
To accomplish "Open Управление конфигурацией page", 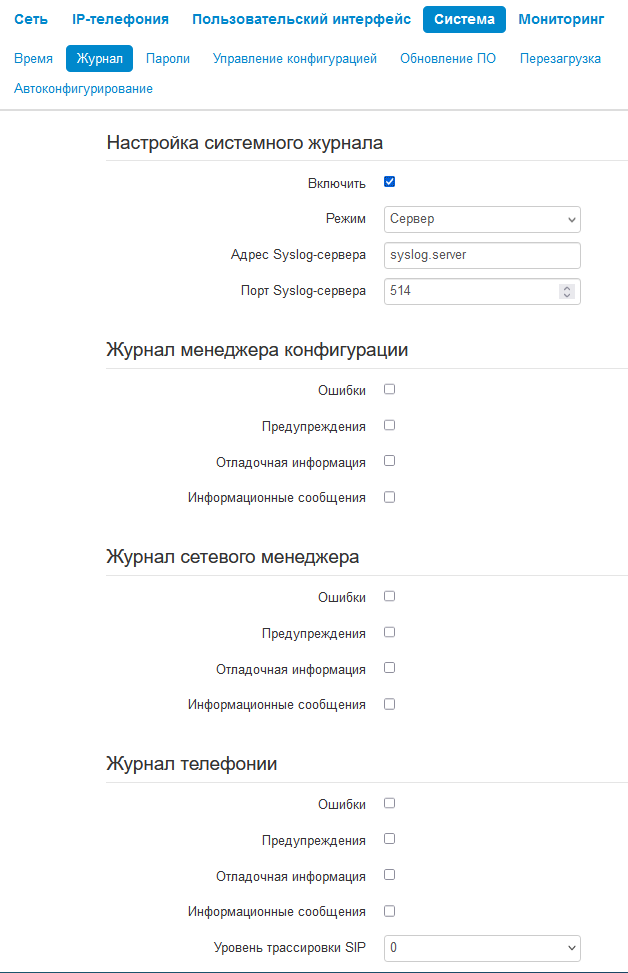I will tap(295, 59).
